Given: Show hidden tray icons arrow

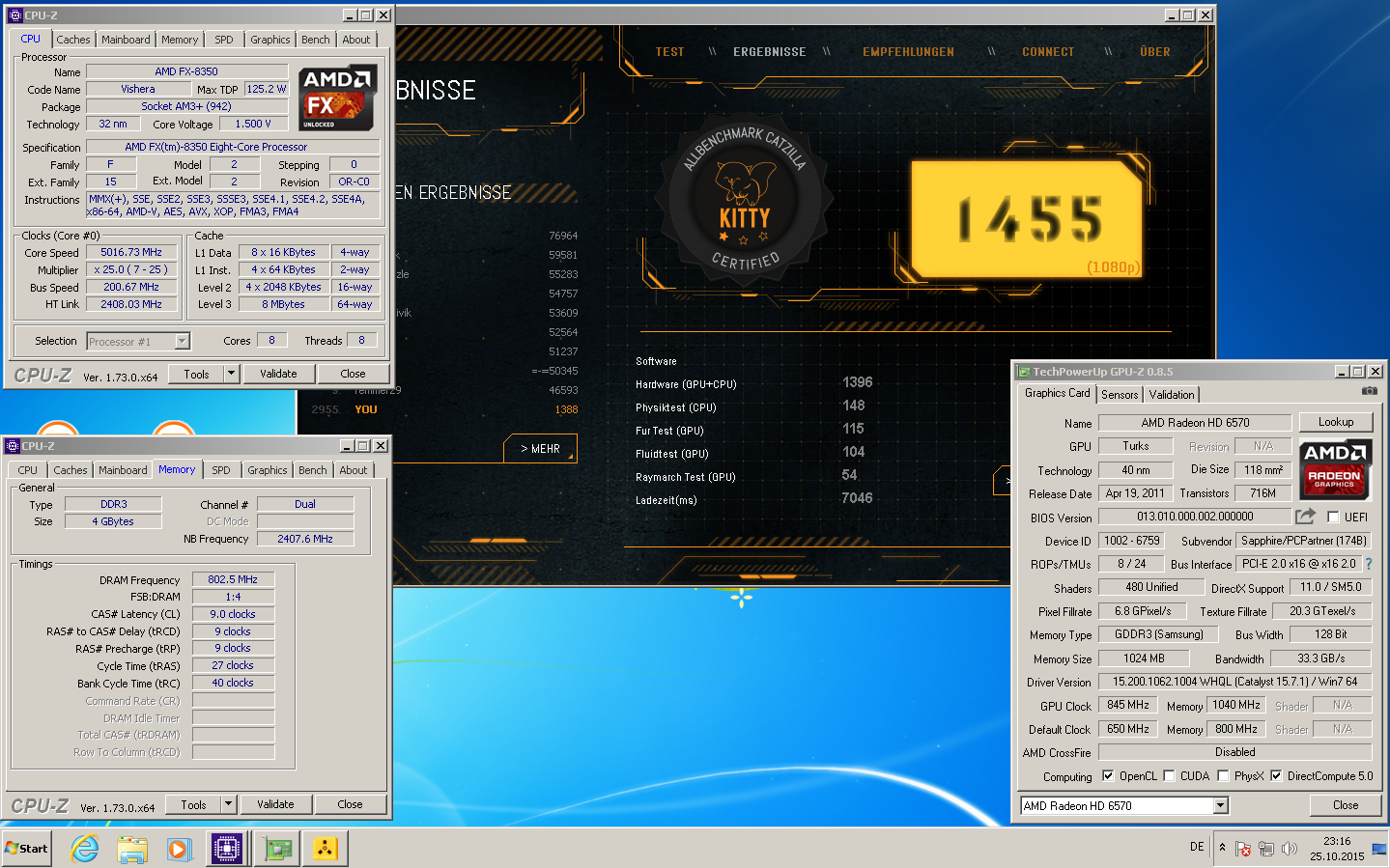Looking at the screenshot, I should pyautogui.click(x=1222, y=847).
